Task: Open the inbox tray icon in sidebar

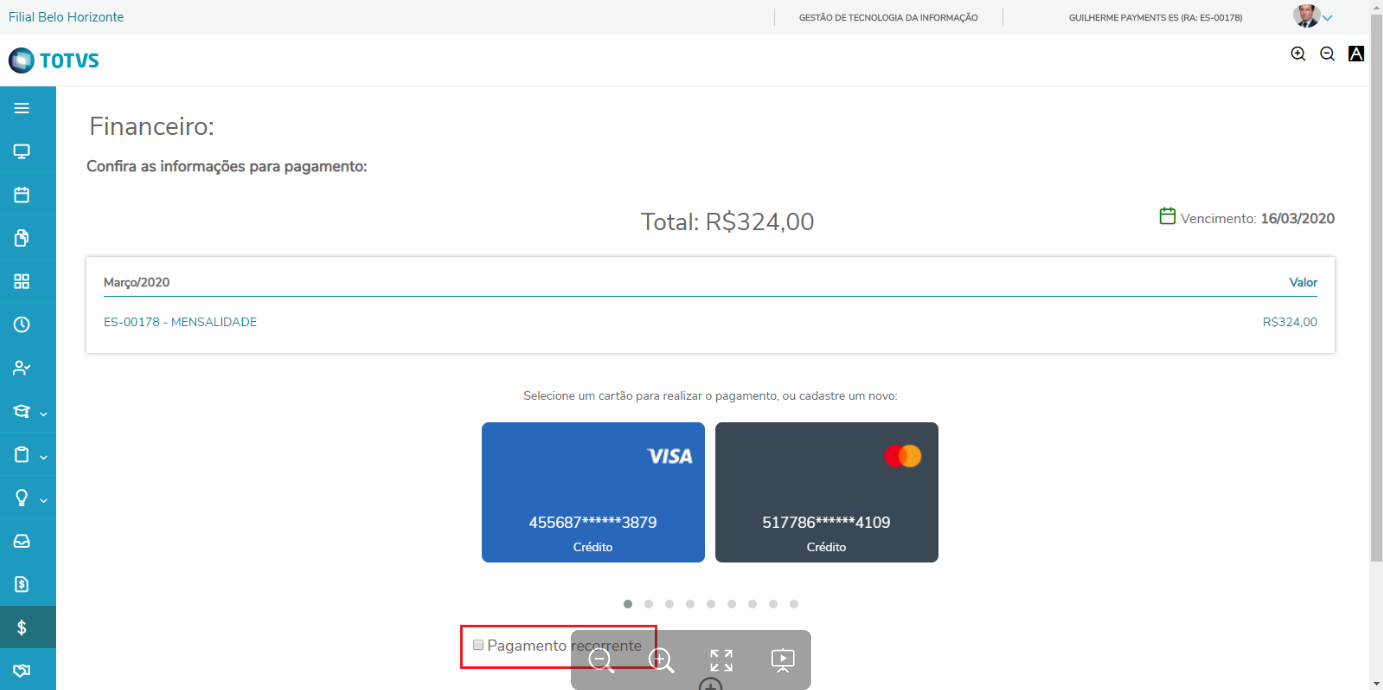Action: pos(21,541)
